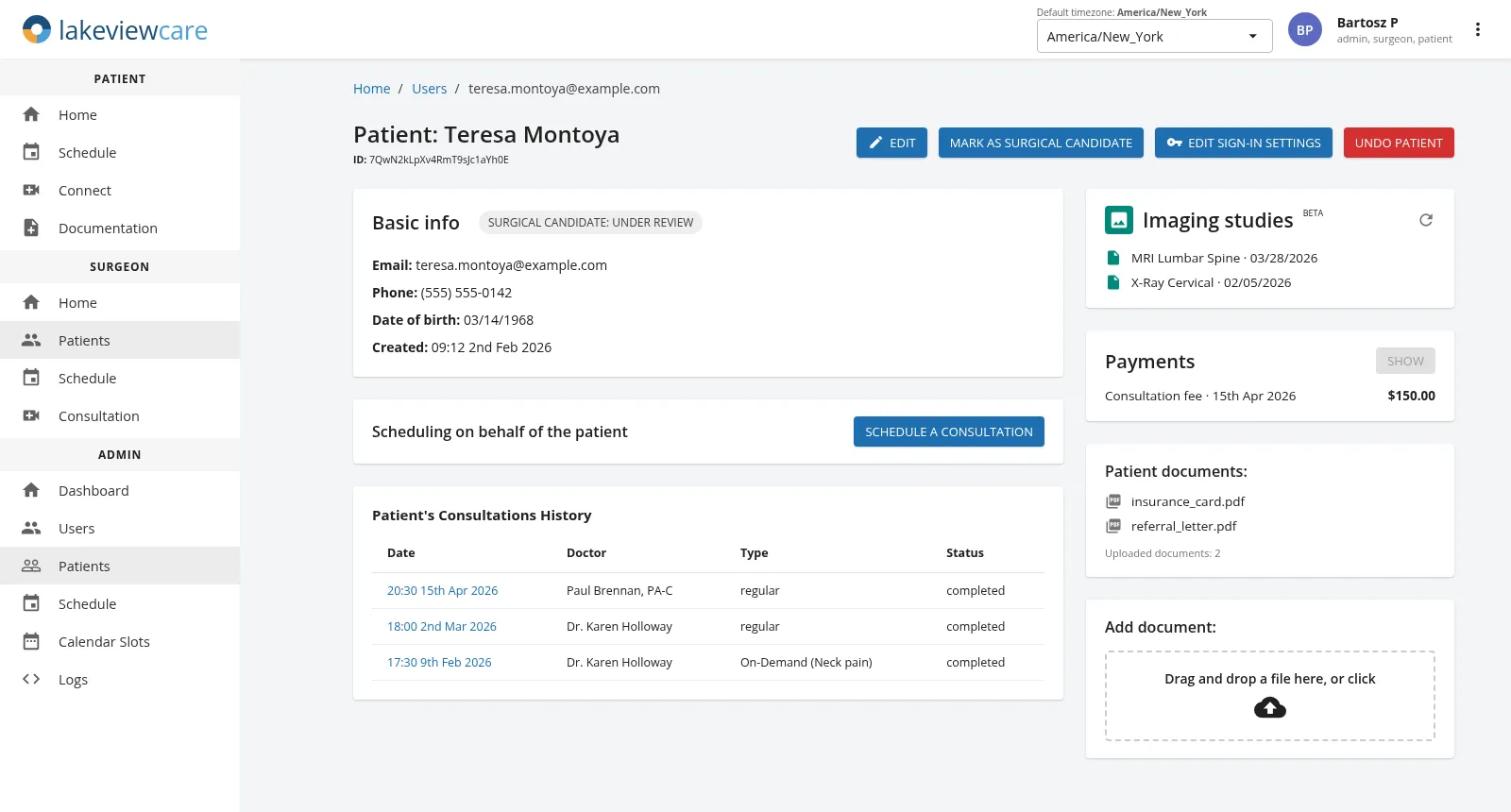Open the Surgeon Schedule menu item
Image resolution: width=1511 pixels, height=812 pixels.
120,378
